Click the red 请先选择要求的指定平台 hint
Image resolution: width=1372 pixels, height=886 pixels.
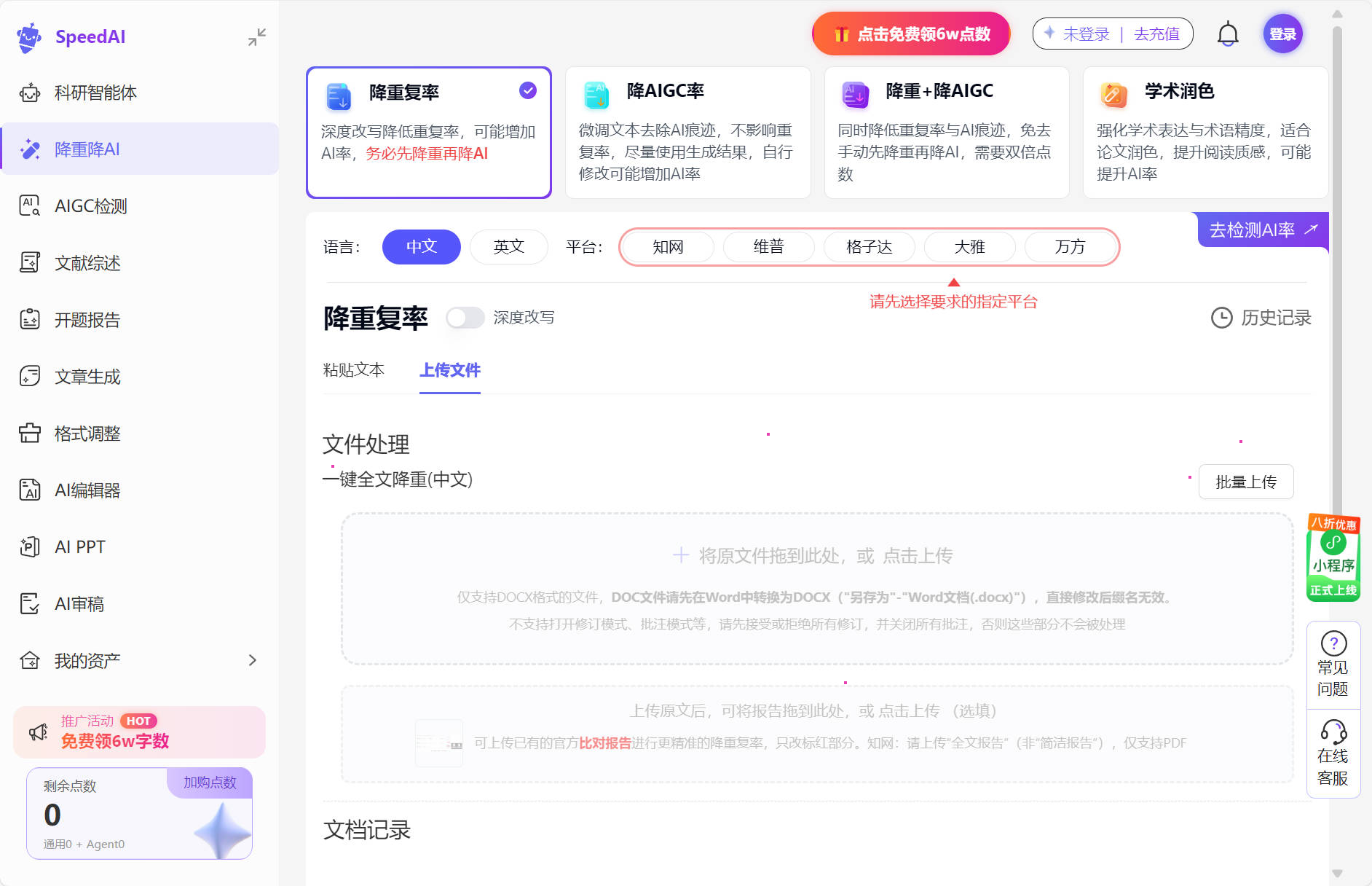(x=953, y=302)
